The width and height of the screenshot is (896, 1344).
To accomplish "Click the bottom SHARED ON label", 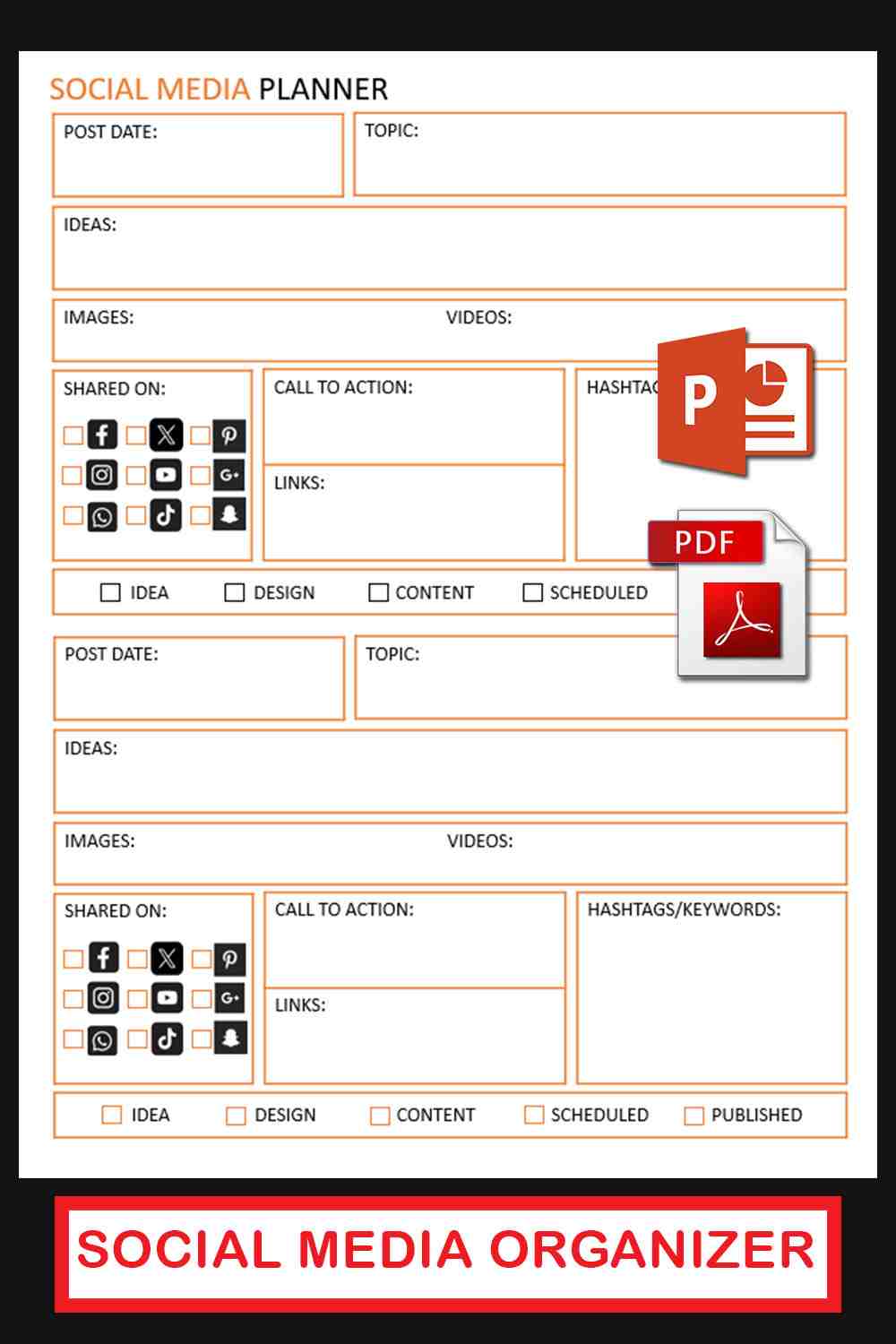I will point(115,911).
